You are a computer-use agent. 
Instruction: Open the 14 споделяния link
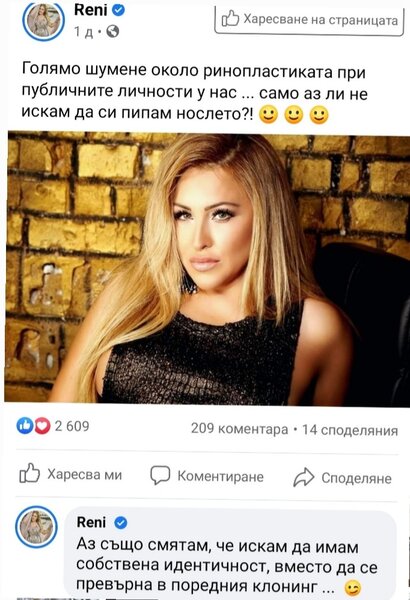point(350,430)
